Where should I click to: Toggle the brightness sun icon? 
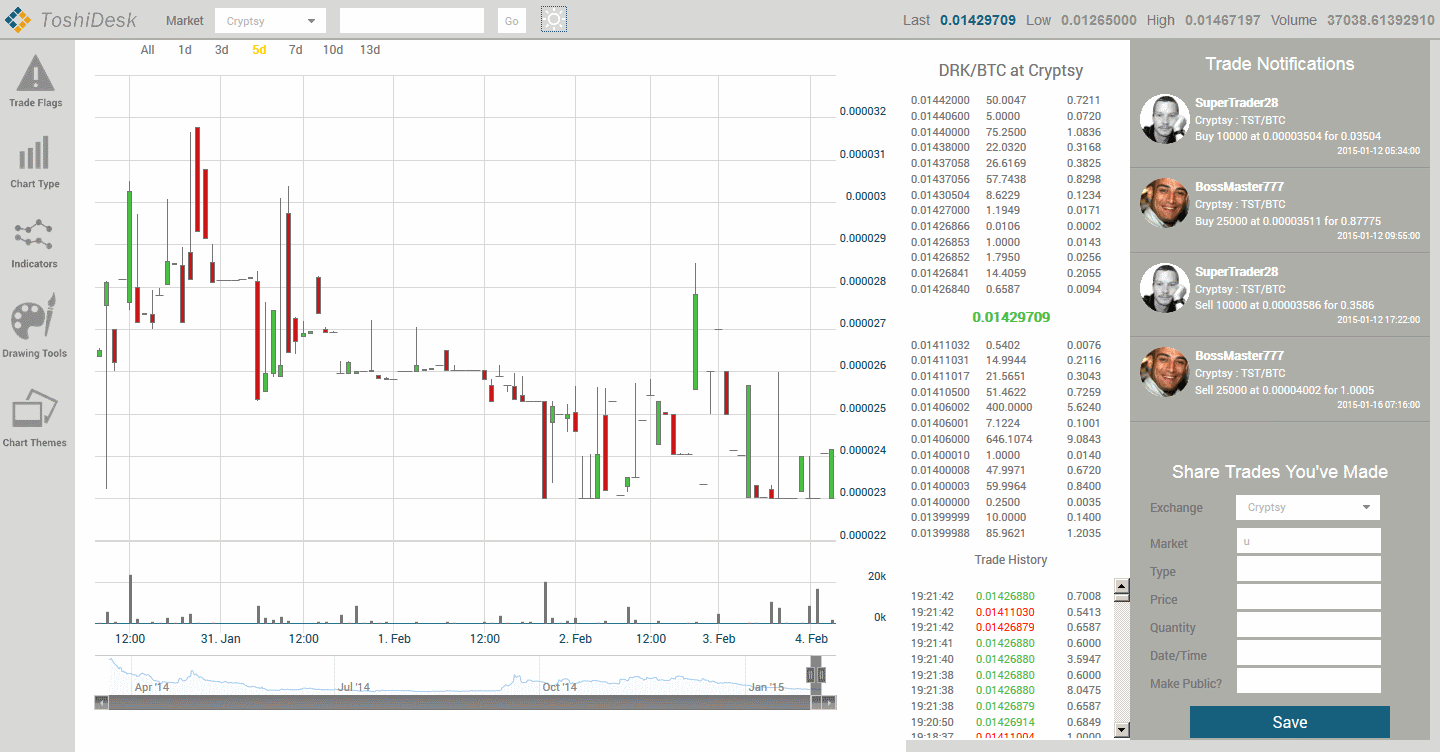(x=554, y=19)
